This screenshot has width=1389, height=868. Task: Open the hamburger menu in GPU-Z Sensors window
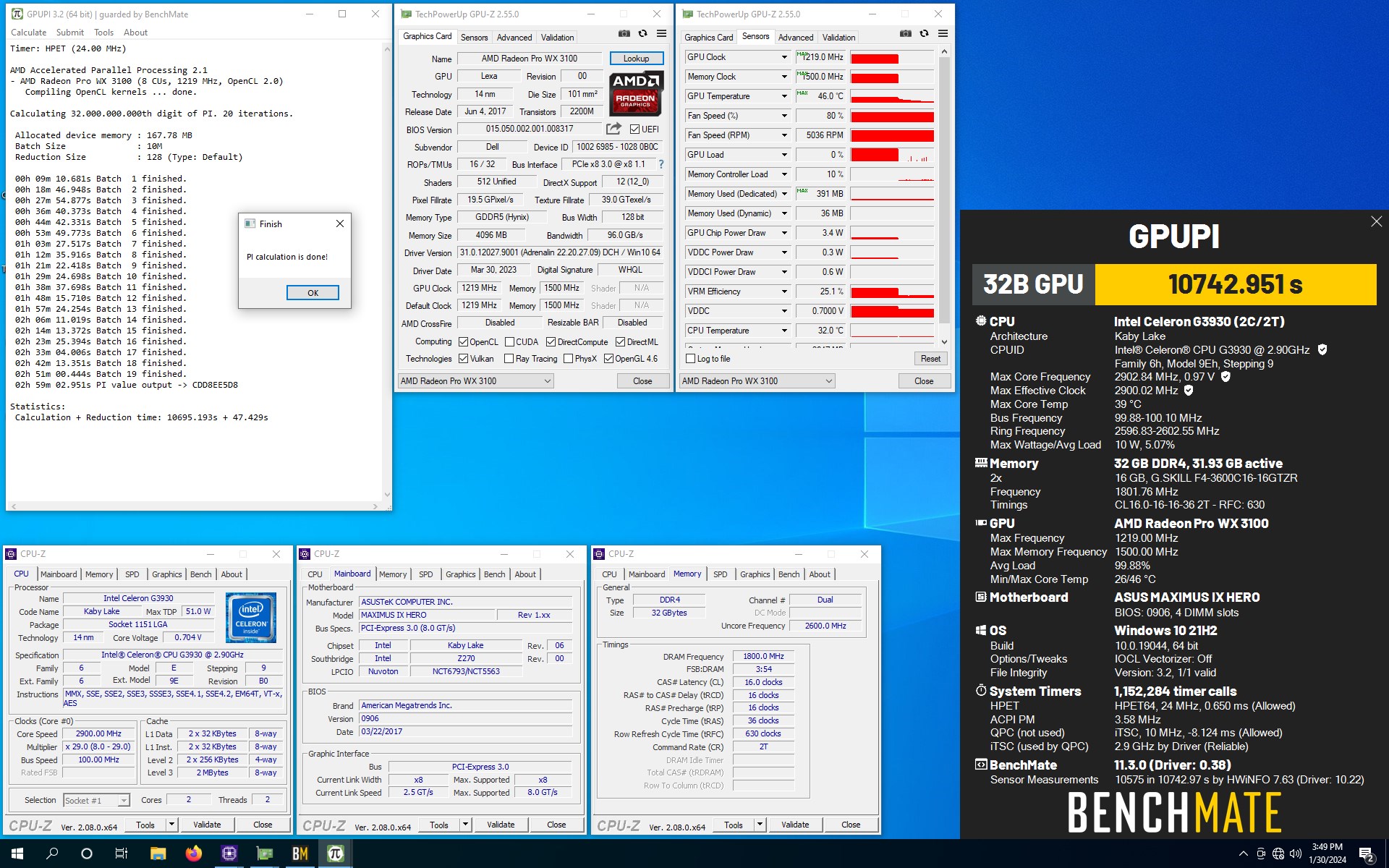click(x=943, y=33)
